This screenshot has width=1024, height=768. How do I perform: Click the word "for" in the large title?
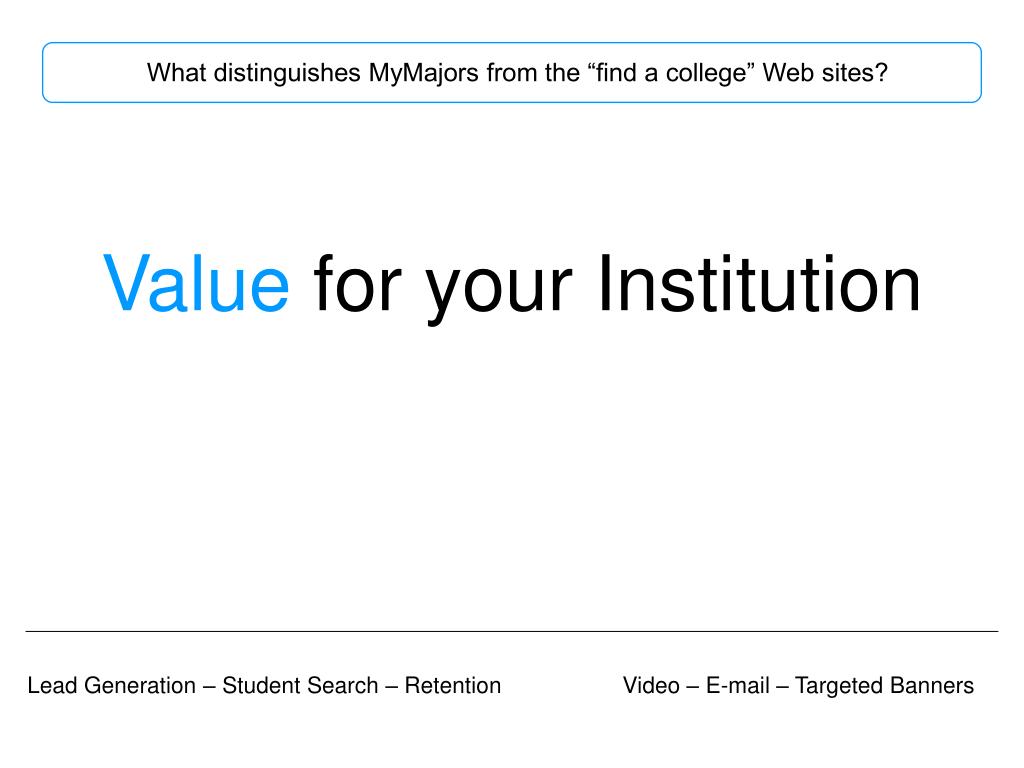357,283
